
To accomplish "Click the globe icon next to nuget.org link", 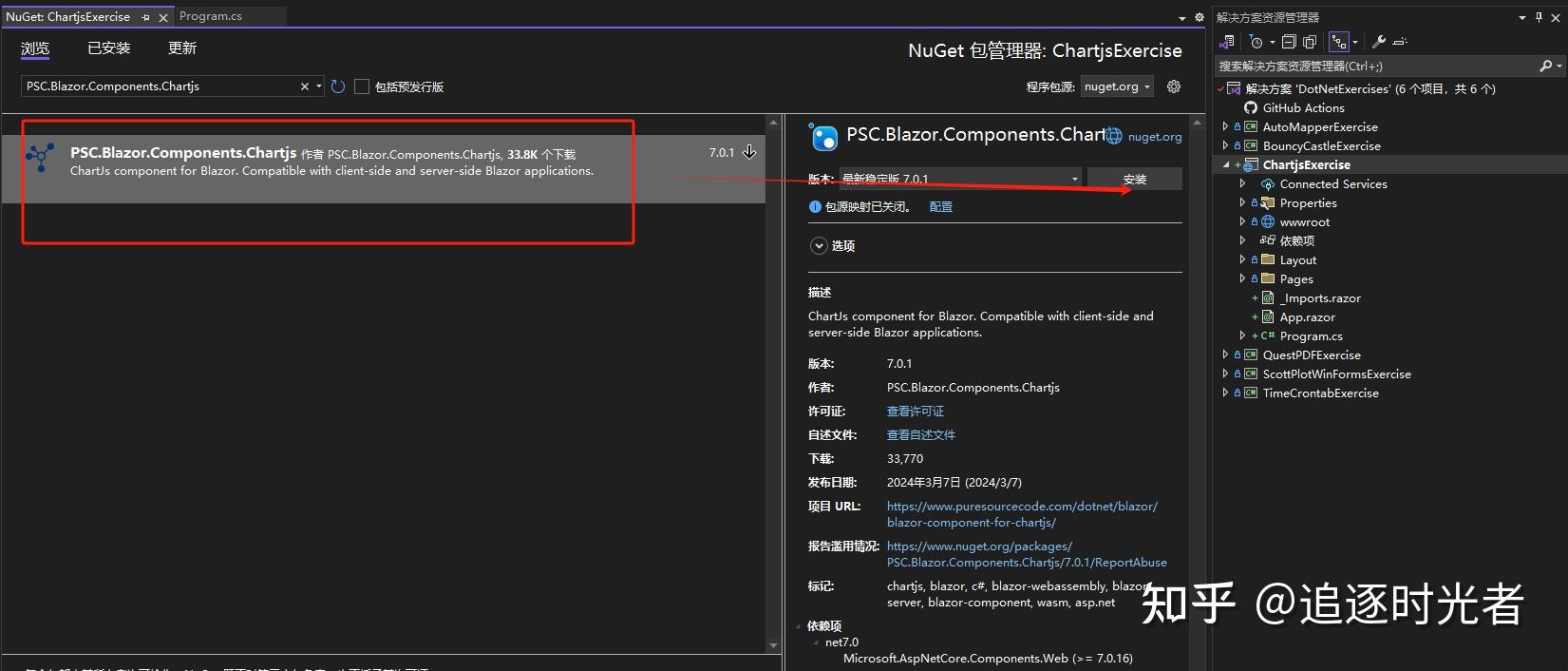I will 1114,137.
